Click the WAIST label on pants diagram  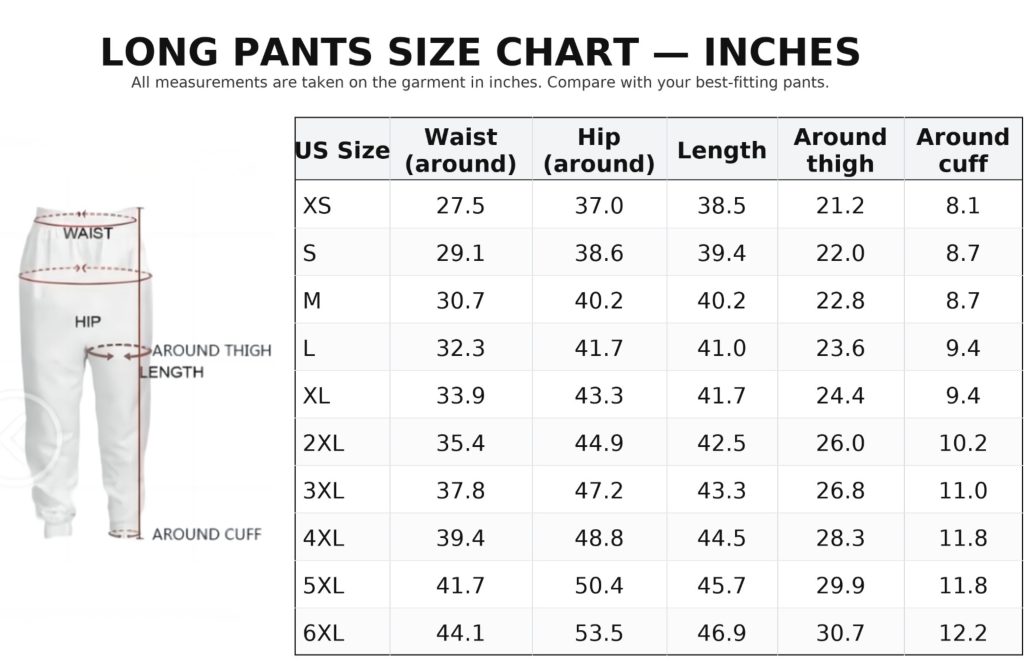coord(88,233)
